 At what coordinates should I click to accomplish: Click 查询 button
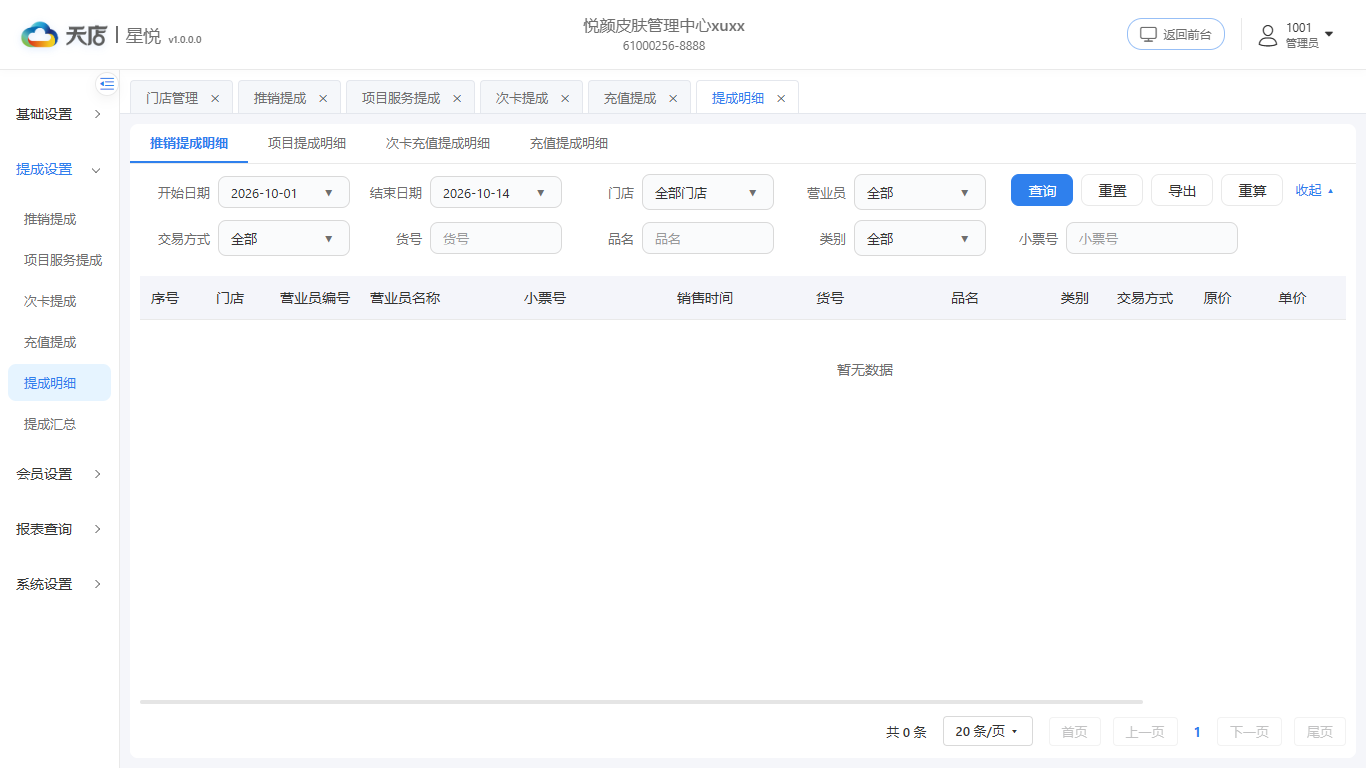tap(1042, 190)
